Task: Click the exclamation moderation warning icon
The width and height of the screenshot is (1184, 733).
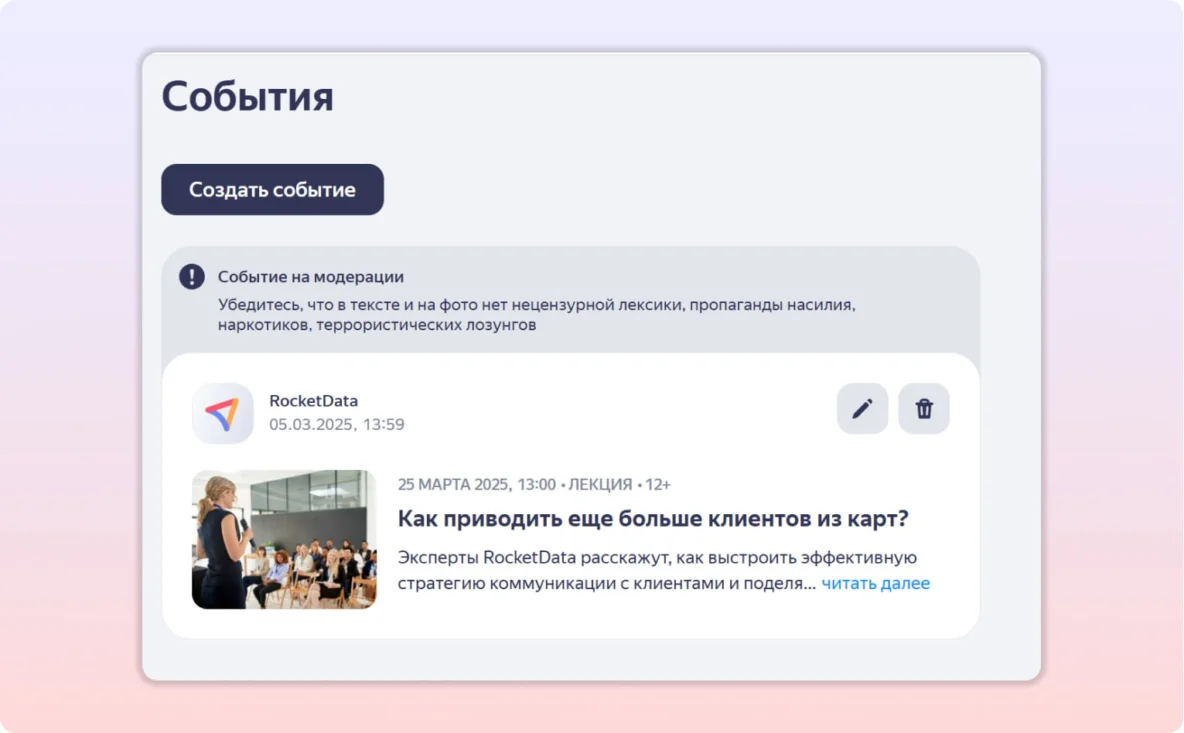Action: click(192, 276)
